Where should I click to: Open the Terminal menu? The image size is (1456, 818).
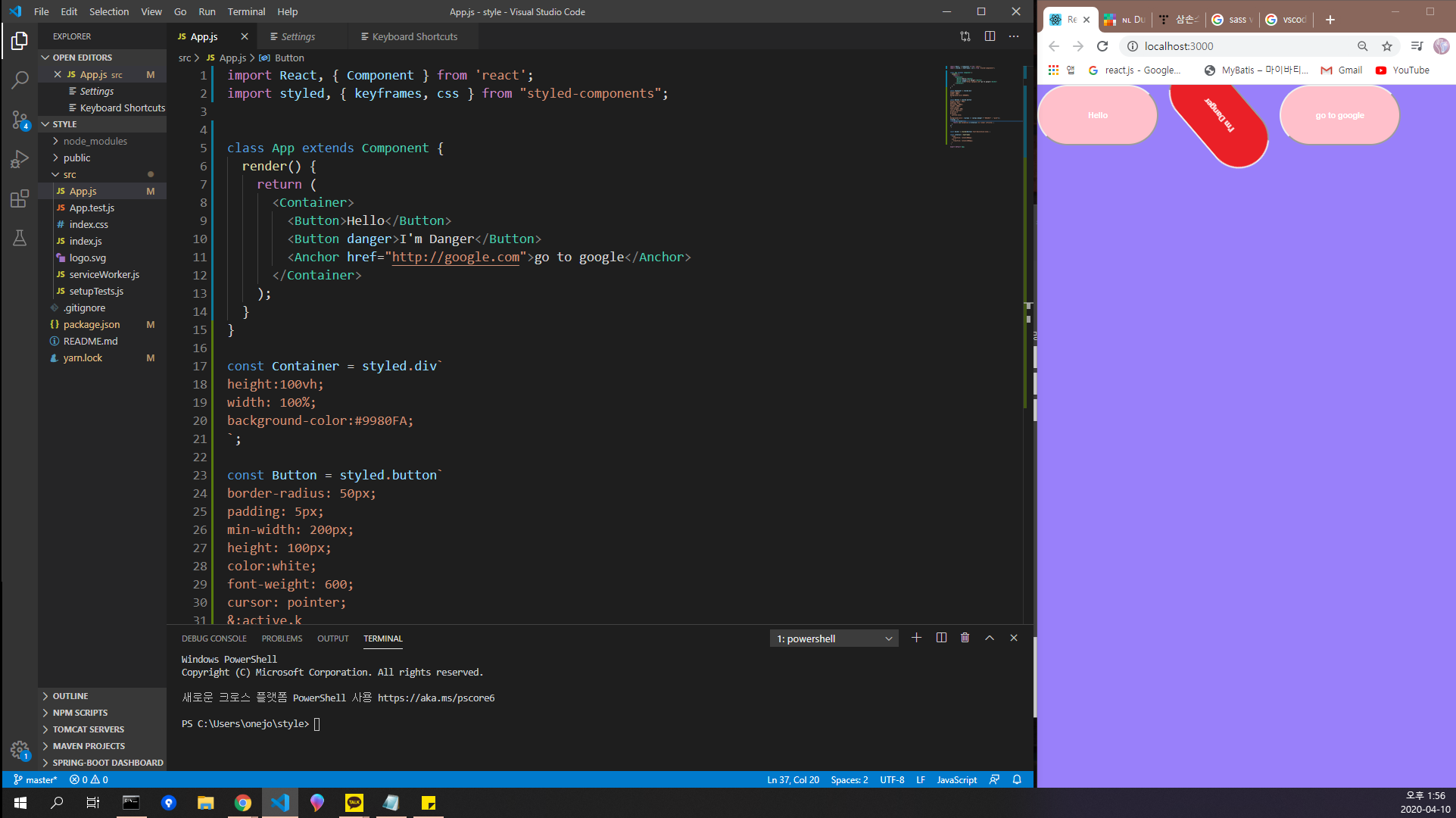tap(246, 11)
